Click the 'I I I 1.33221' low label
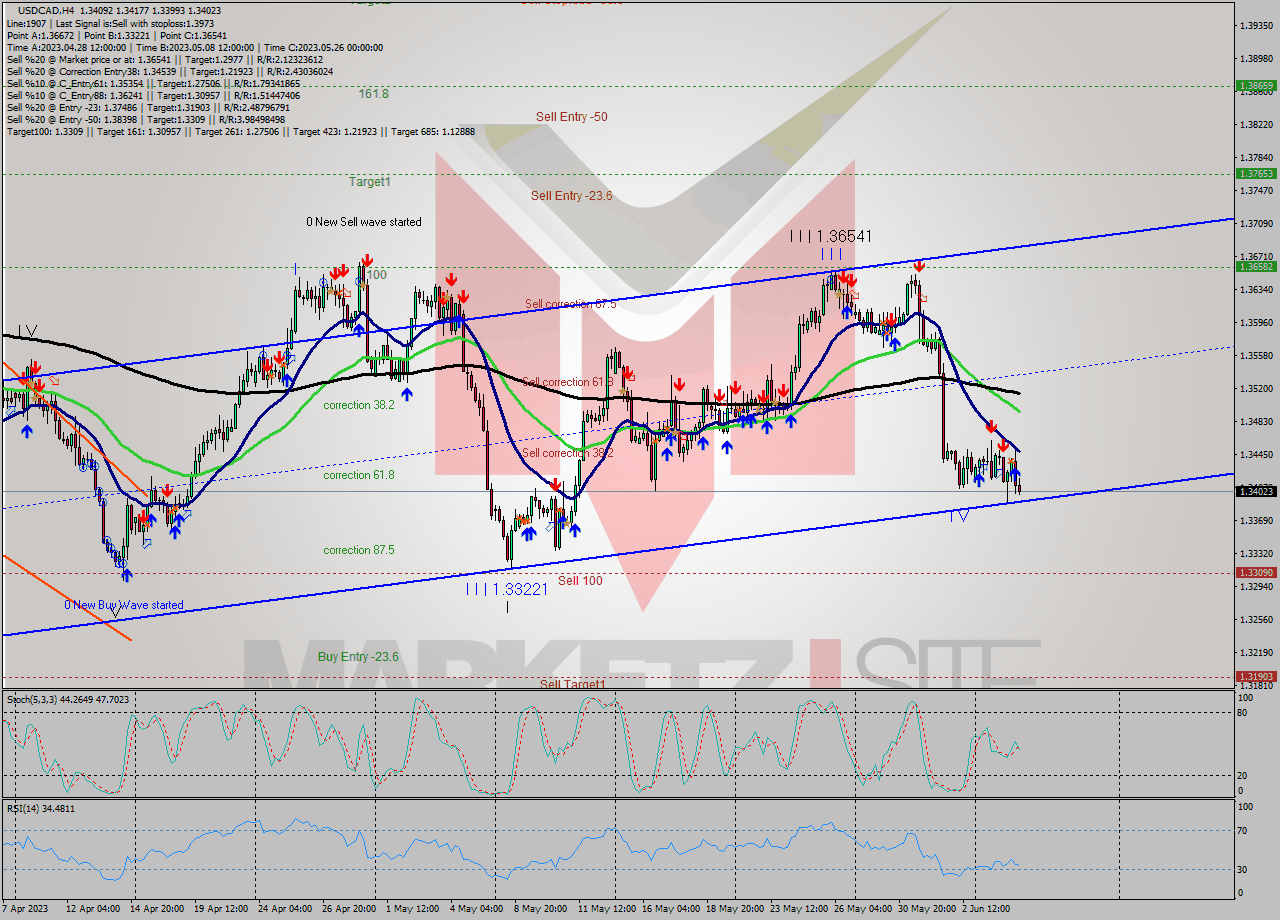1280x920 pixels. (x=507, y=589)
